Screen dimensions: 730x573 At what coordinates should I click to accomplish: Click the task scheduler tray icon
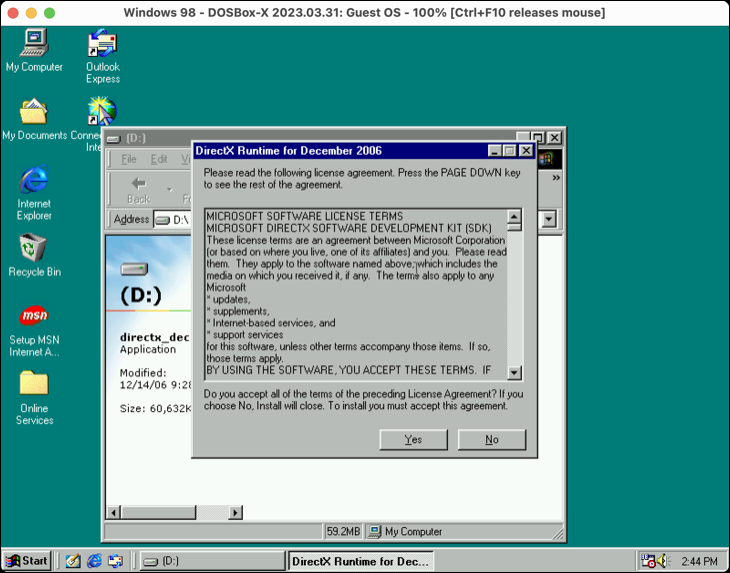648,561
